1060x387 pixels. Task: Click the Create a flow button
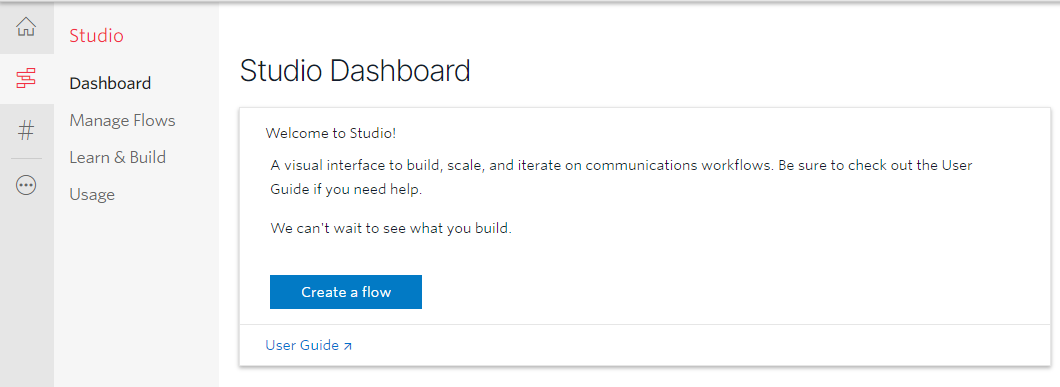tap(345, 292)
